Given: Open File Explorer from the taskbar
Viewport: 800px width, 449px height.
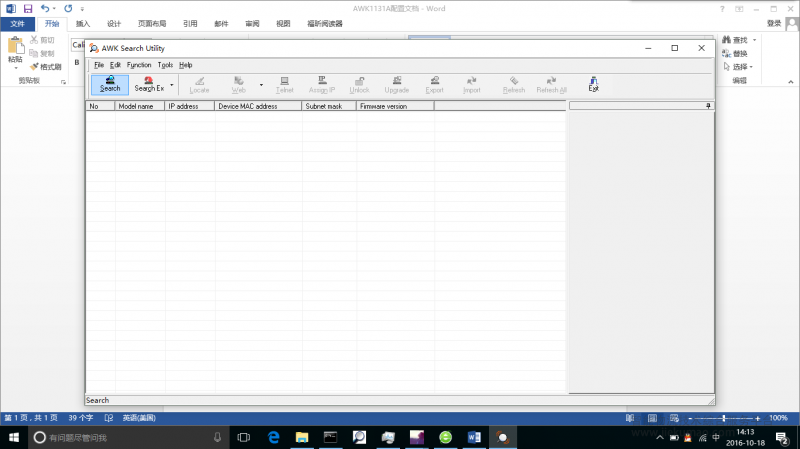Looking at the screenshot, I should pos(302,437).
